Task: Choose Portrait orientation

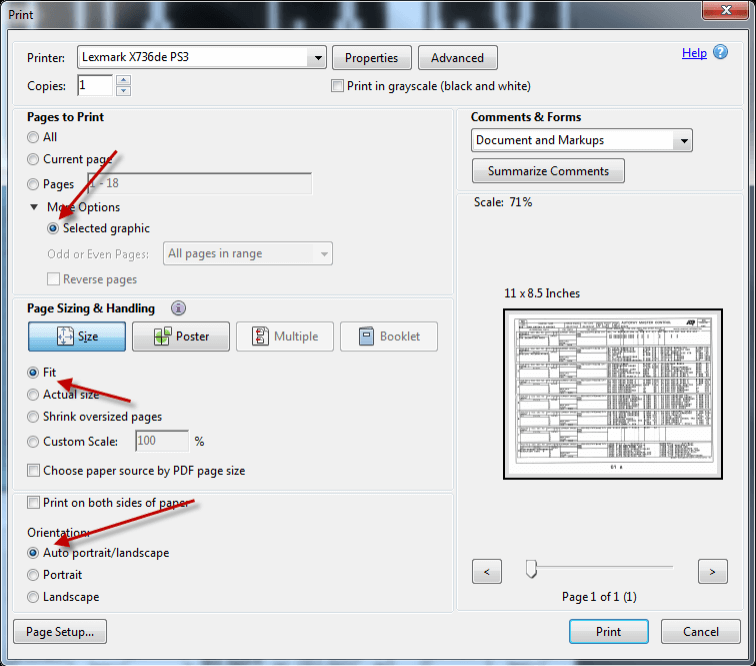Action: tap(33, 575)
